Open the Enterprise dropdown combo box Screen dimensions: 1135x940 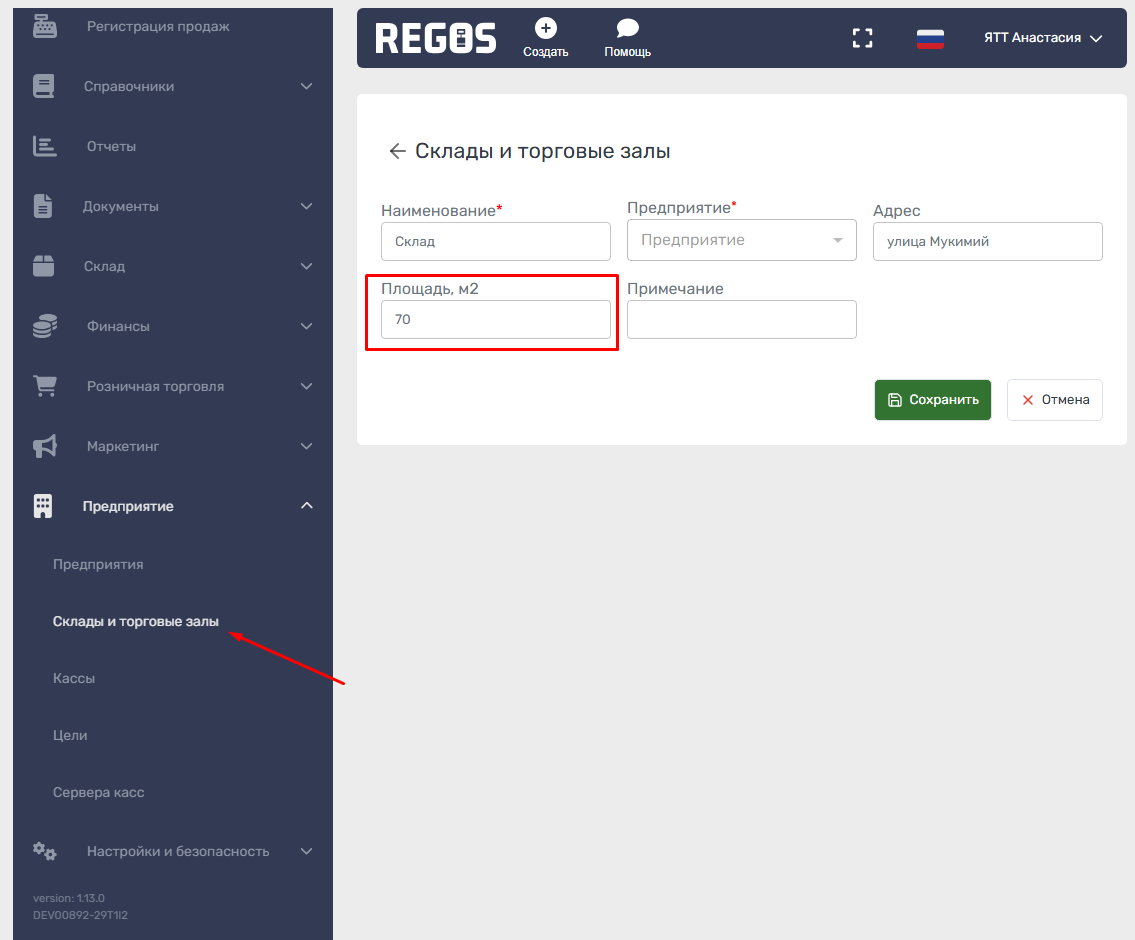tap(741, 240)
